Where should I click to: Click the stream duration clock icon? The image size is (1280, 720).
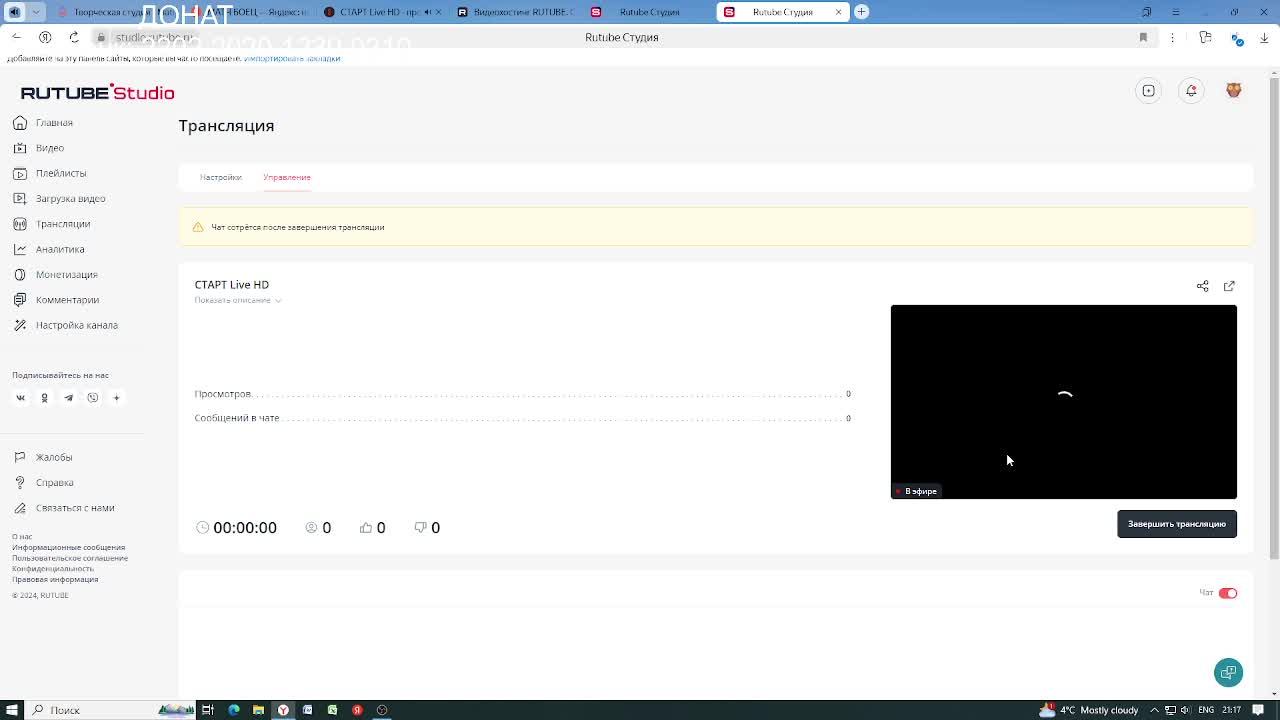203,528
